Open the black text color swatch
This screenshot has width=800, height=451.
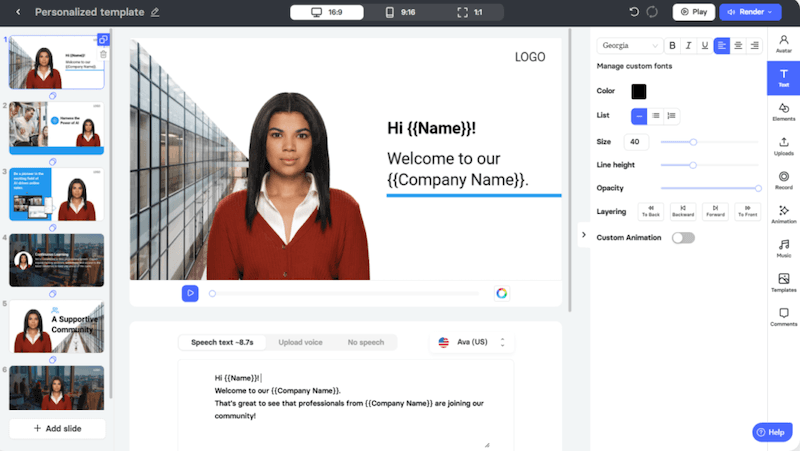tap(638, 91)
